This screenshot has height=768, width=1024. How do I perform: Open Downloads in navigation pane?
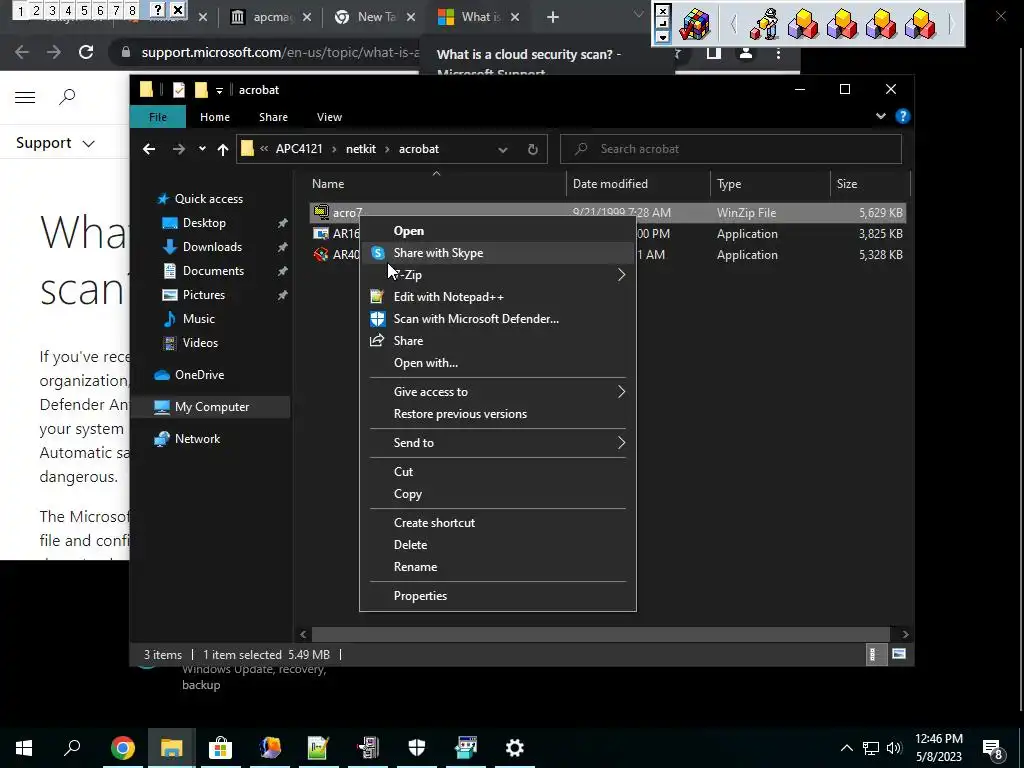tap(212, 247)
